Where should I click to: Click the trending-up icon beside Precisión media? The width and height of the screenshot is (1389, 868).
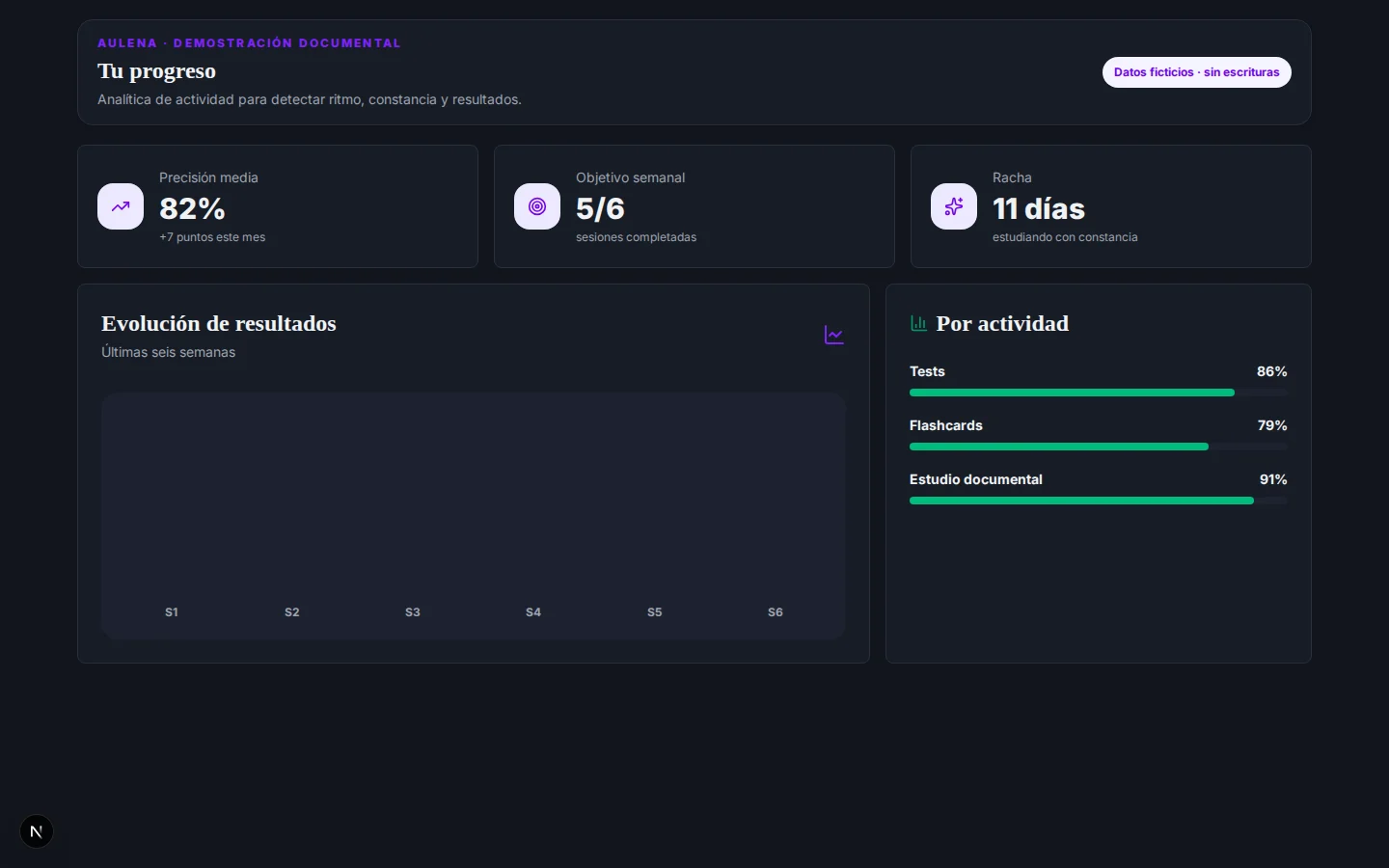pyautogui.click(x=121, y=206)
